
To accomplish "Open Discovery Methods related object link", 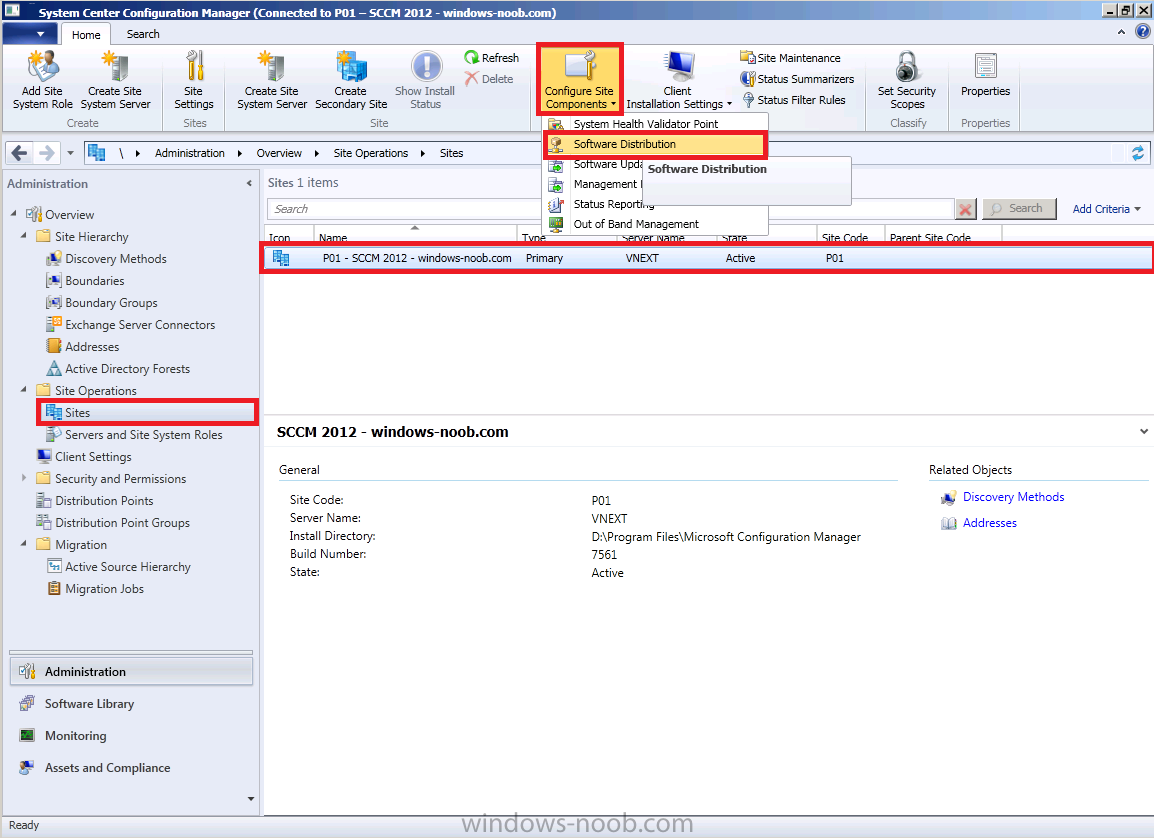I will 1013,497.
